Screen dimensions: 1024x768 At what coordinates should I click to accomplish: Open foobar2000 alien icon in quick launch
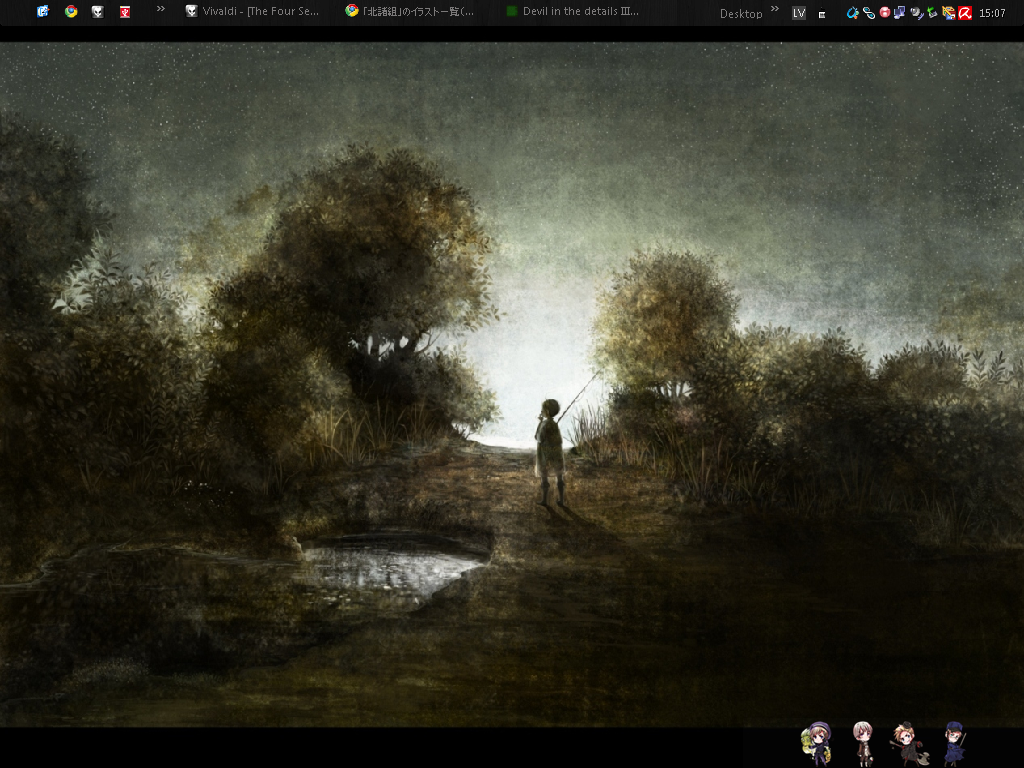coord(97,11)
